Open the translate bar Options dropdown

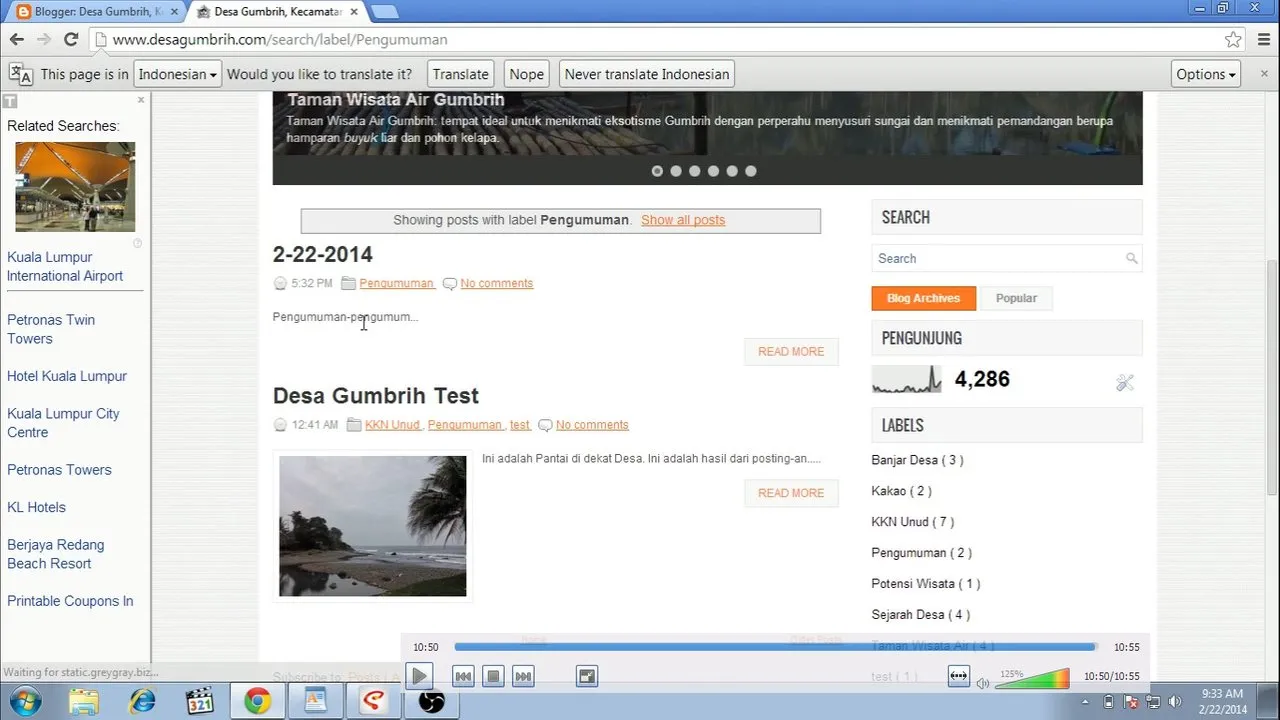pos(1207,74)
